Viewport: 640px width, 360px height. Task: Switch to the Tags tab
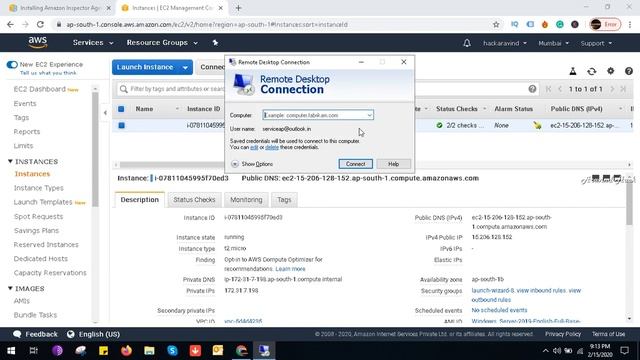point(284,200)
